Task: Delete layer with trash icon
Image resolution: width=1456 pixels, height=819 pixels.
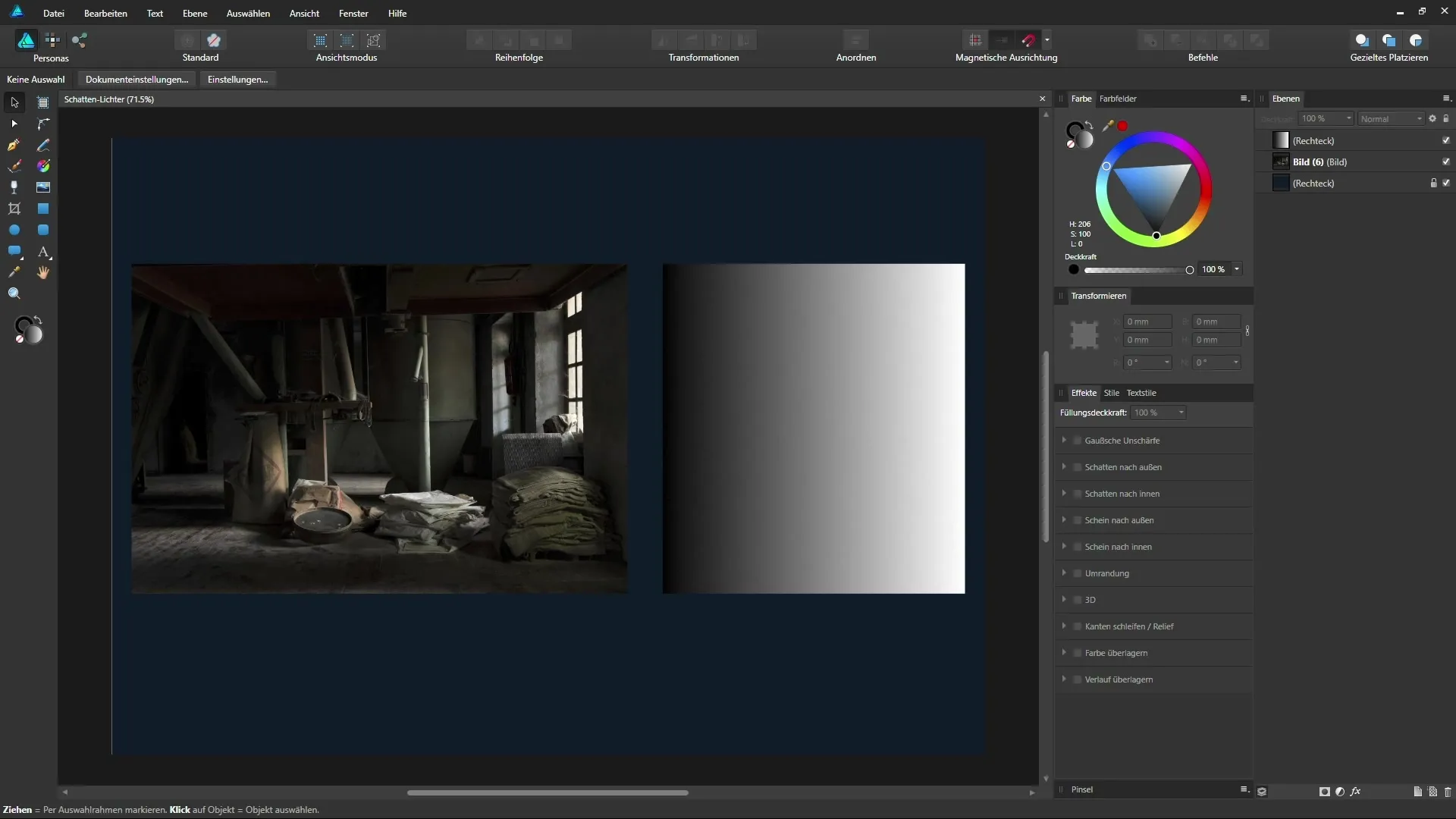Action: [1448, 791]
